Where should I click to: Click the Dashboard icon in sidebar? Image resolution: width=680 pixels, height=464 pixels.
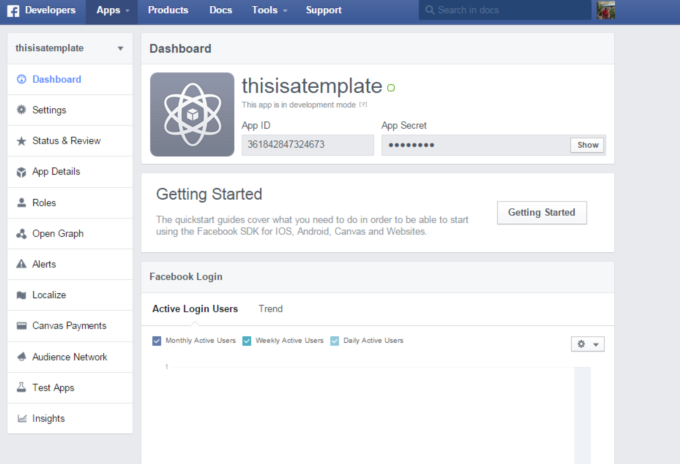[x=22, y=79]
